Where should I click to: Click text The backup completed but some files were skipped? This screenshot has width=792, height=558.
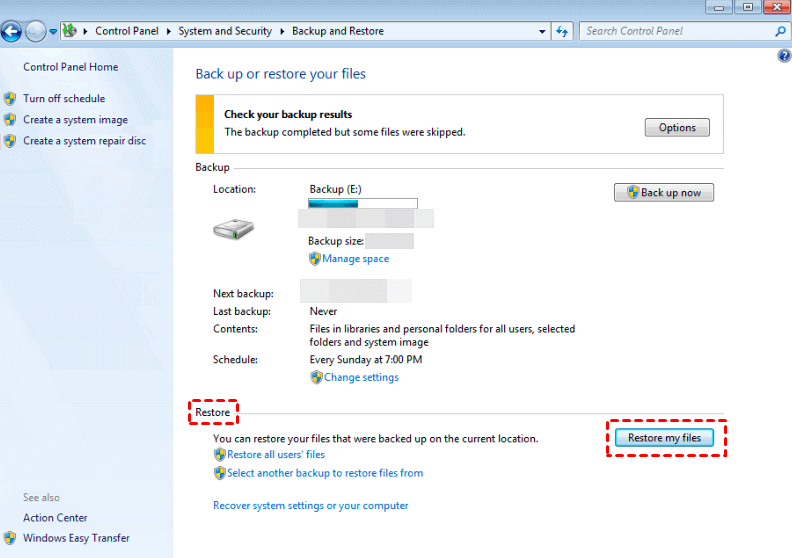coord(344,132)
